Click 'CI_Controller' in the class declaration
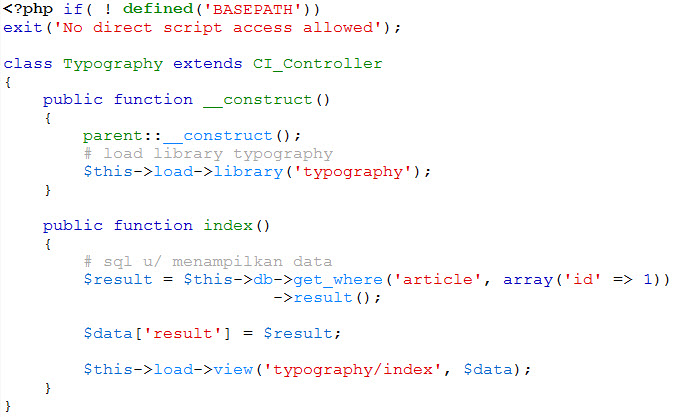The width and height of the screenshot is (674, 417). pyautogui.click(x=317, y=64)
